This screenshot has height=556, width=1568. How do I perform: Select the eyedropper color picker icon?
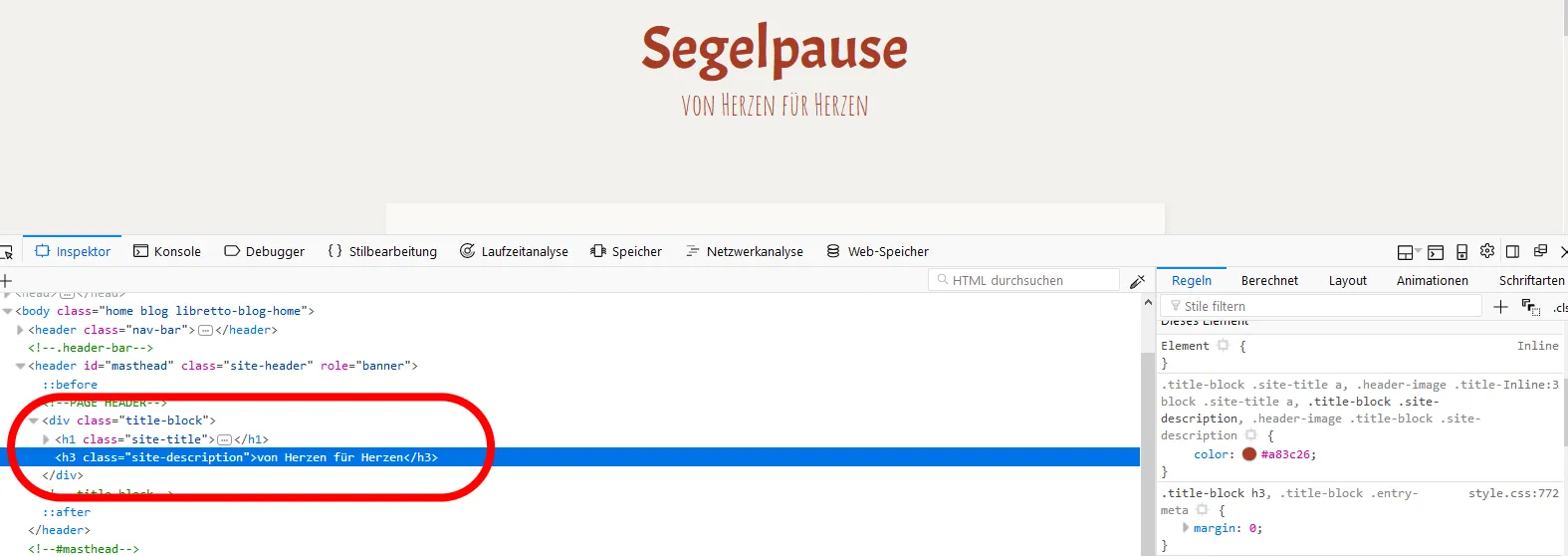click(x=1138, y=281)
